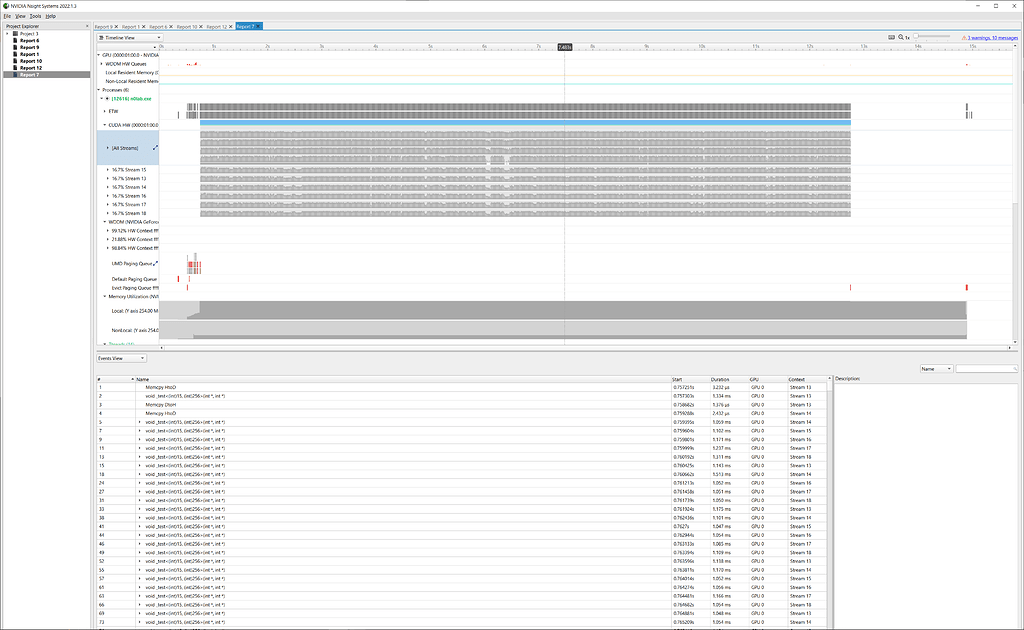Open the Tools menu
The width and height of the screenshot is (1024, 630).
(35, 15)
